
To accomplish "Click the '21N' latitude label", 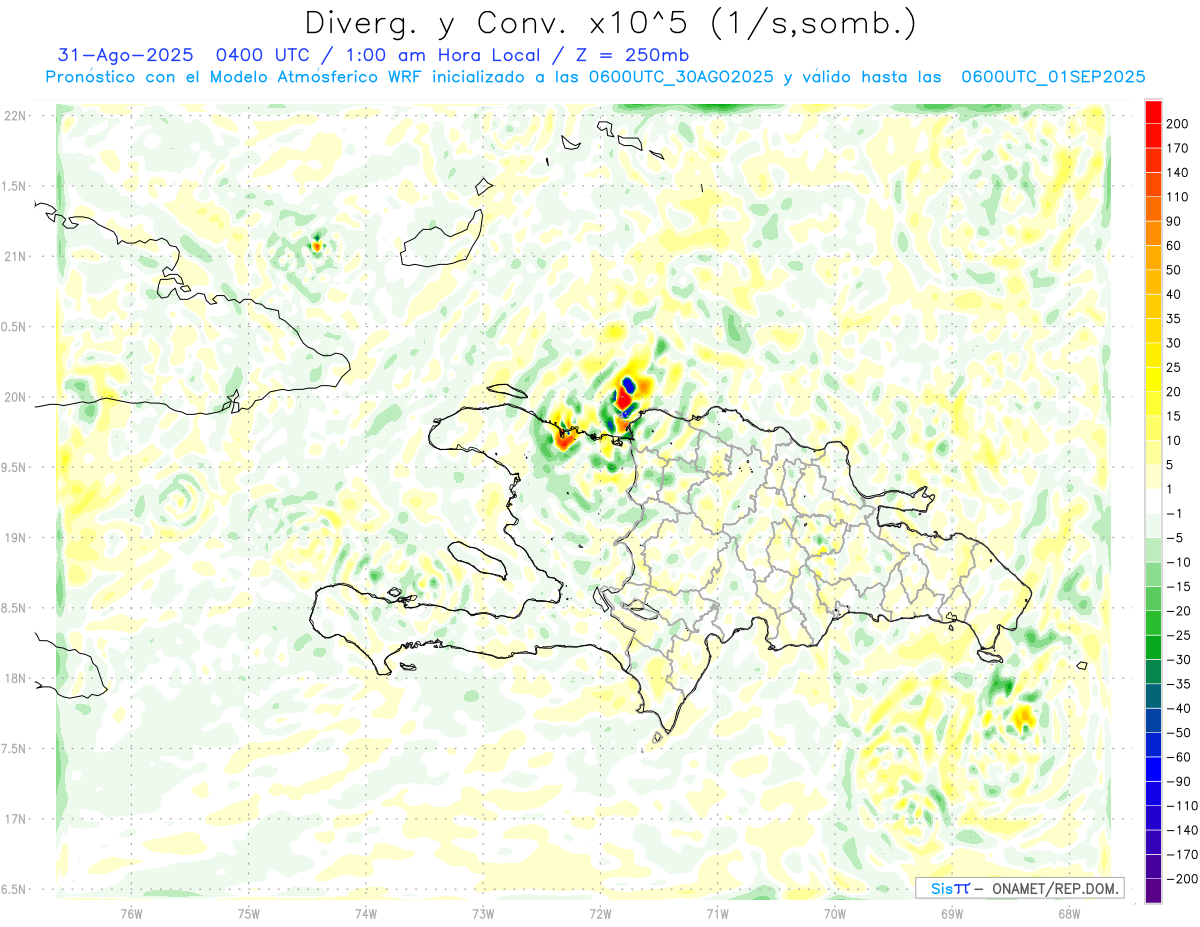I will pyautogui.click(x=15, y=257).
